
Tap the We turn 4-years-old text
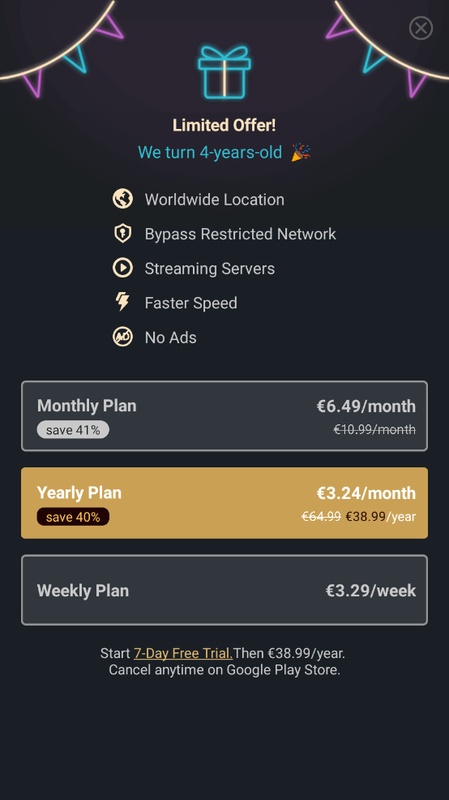click(x=210, y=152)
